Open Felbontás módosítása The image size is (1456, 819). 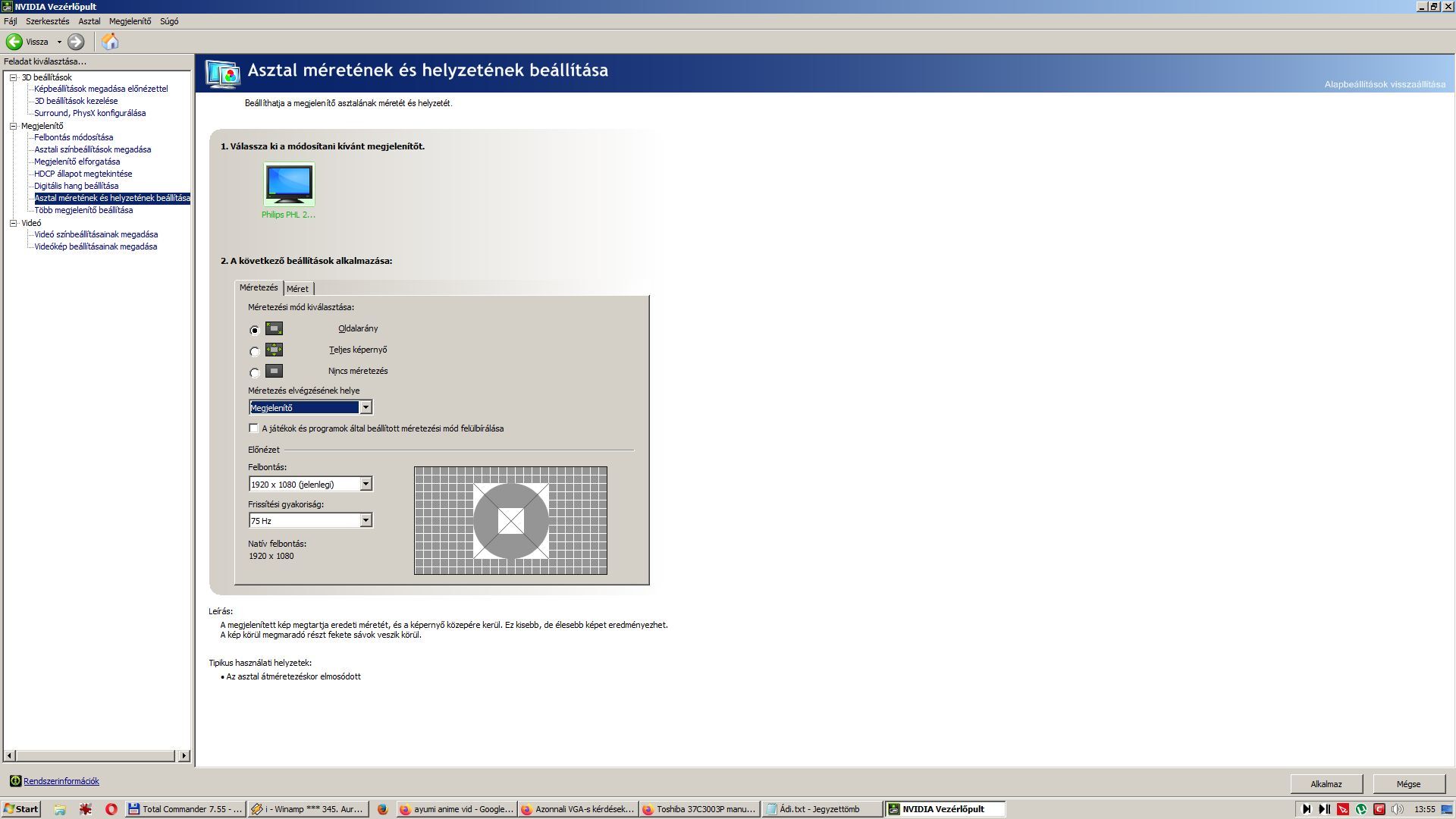74,137
